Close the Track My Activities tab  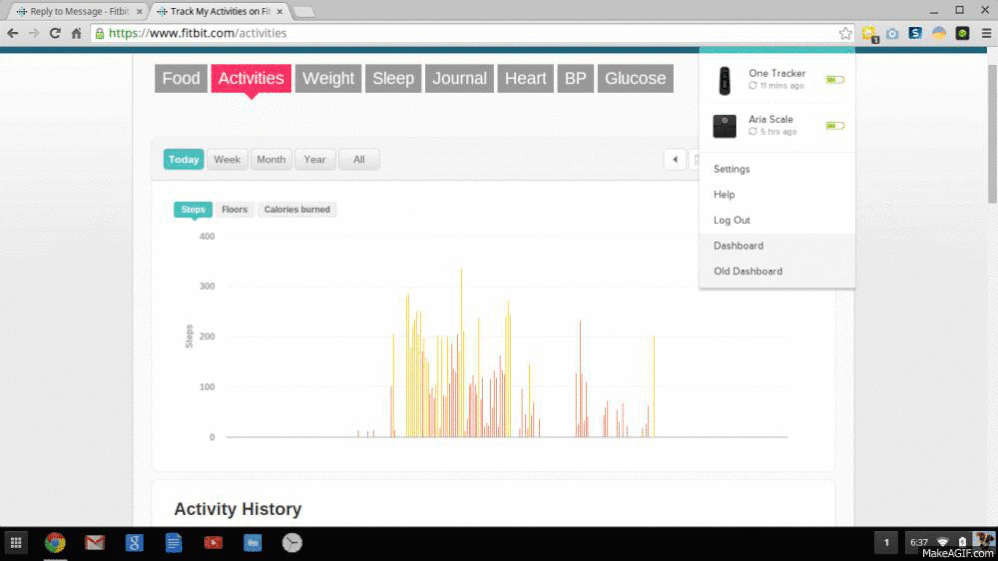[x=279, y=11]
